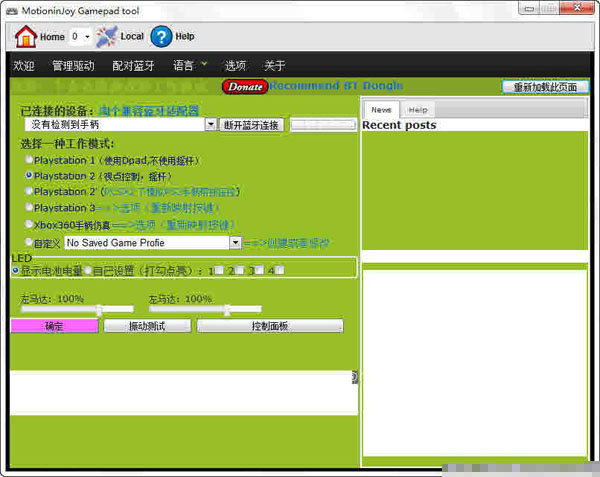600x477 pixels.
Task: Expand the No Saved Game Profile dropdown arrow
Action: pos(235,243)
